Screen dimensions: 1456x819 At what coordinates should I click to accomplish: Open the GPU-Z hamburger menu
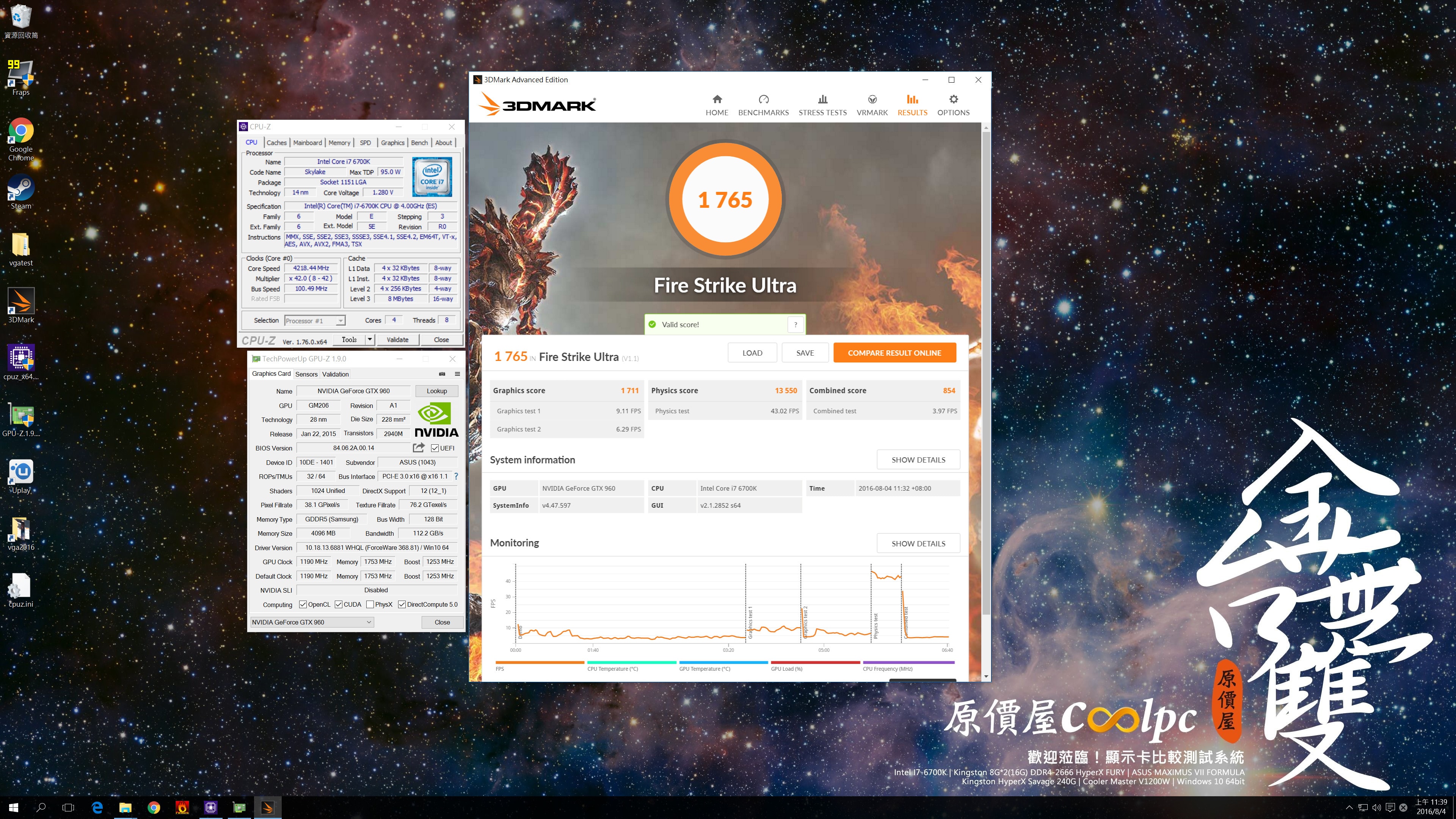pyautogui.click(x=457, y=373)
